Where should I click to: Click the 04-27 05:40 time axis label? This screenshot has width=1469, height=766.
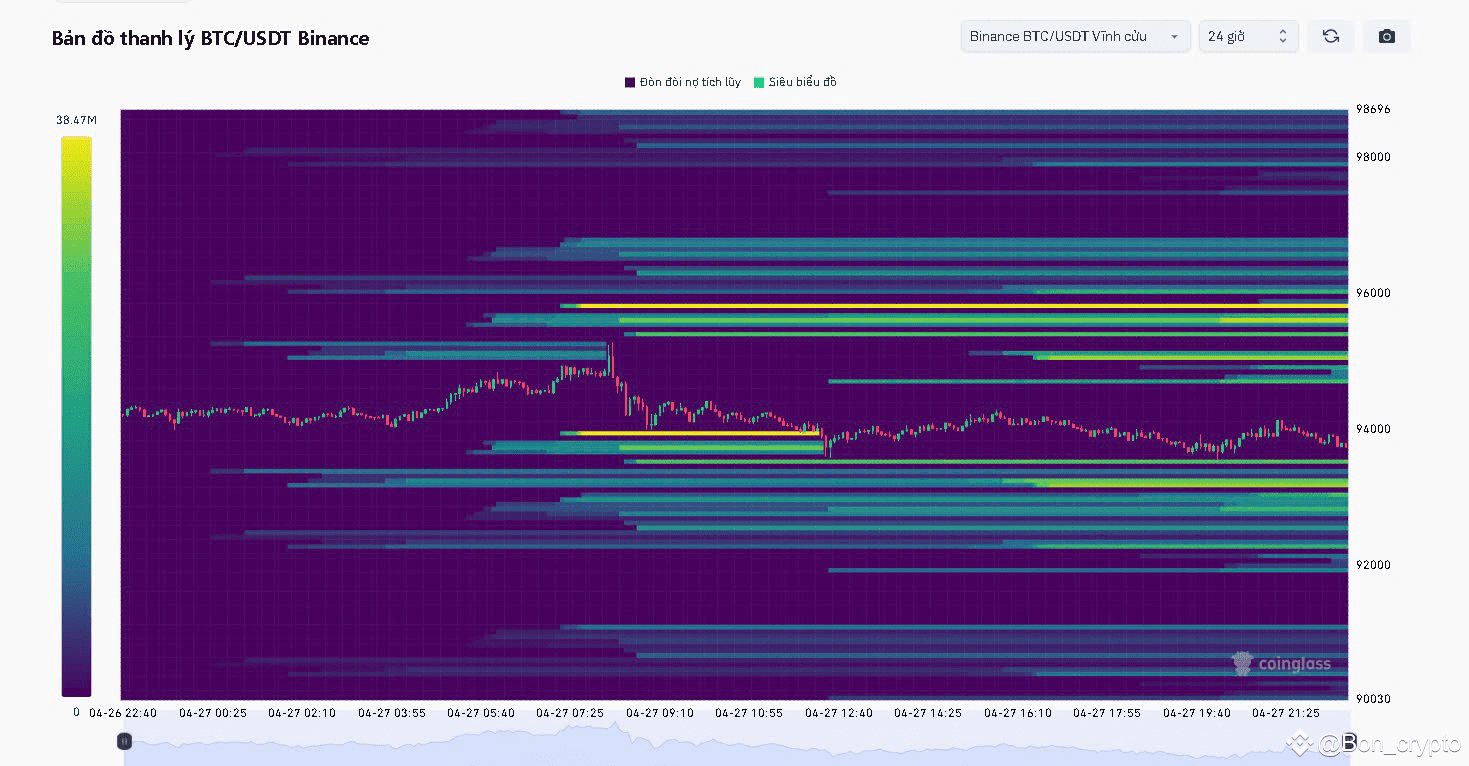(481, 713)
